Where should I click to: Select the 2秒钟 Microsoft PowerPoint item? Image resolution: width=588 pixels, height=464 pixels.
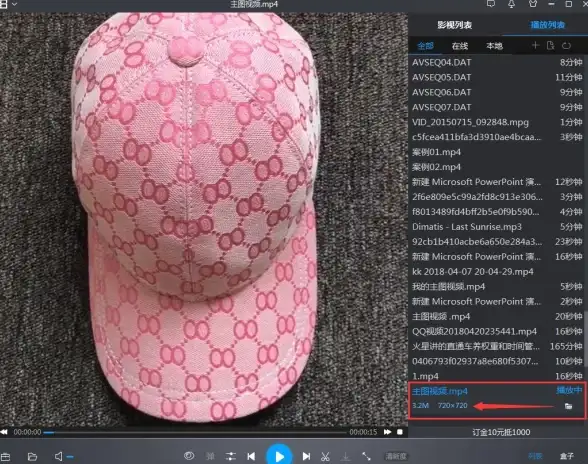pyautogui.click(x=497, y=302)
